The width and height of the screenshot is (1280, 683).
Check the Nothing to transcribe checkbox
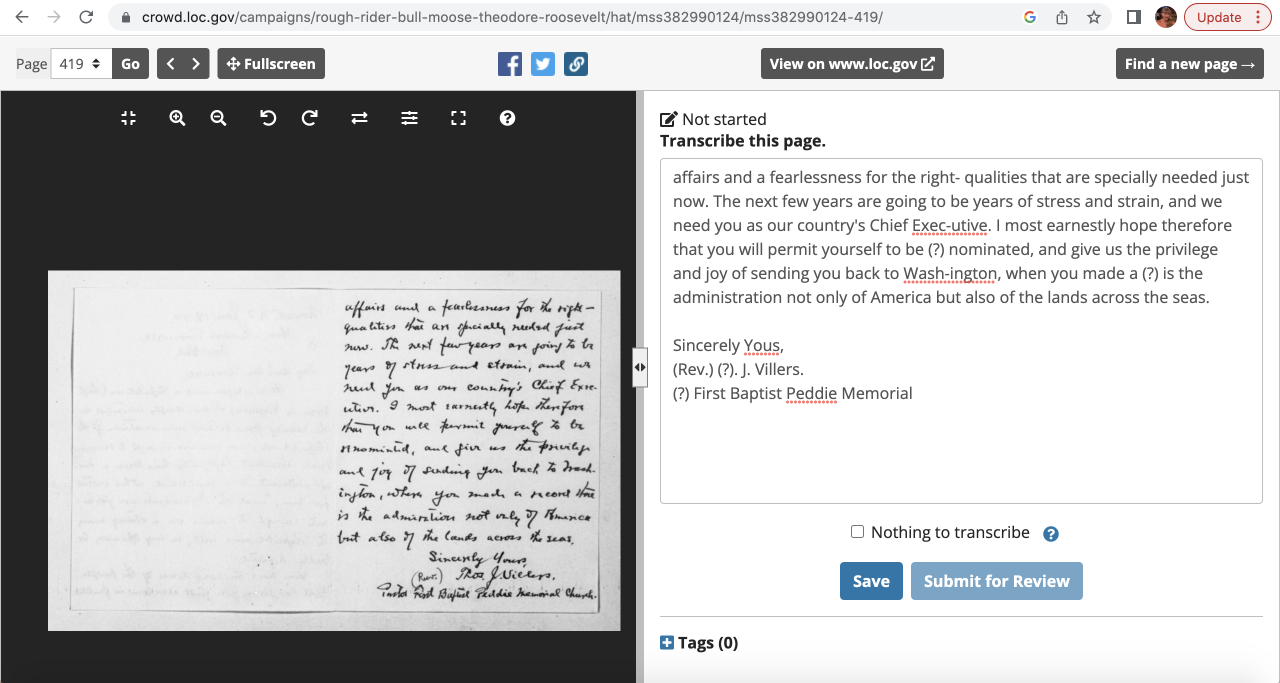coord(857,532)
